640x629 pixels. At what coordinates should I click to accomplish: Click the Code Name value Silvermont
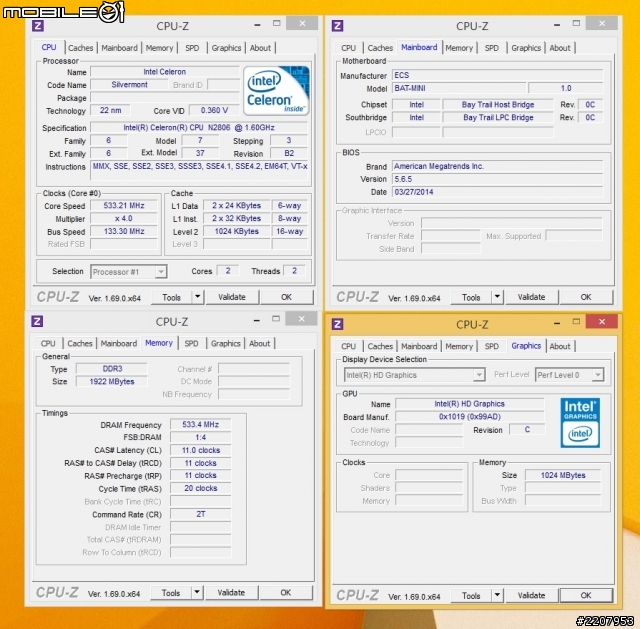coord(129,84)
